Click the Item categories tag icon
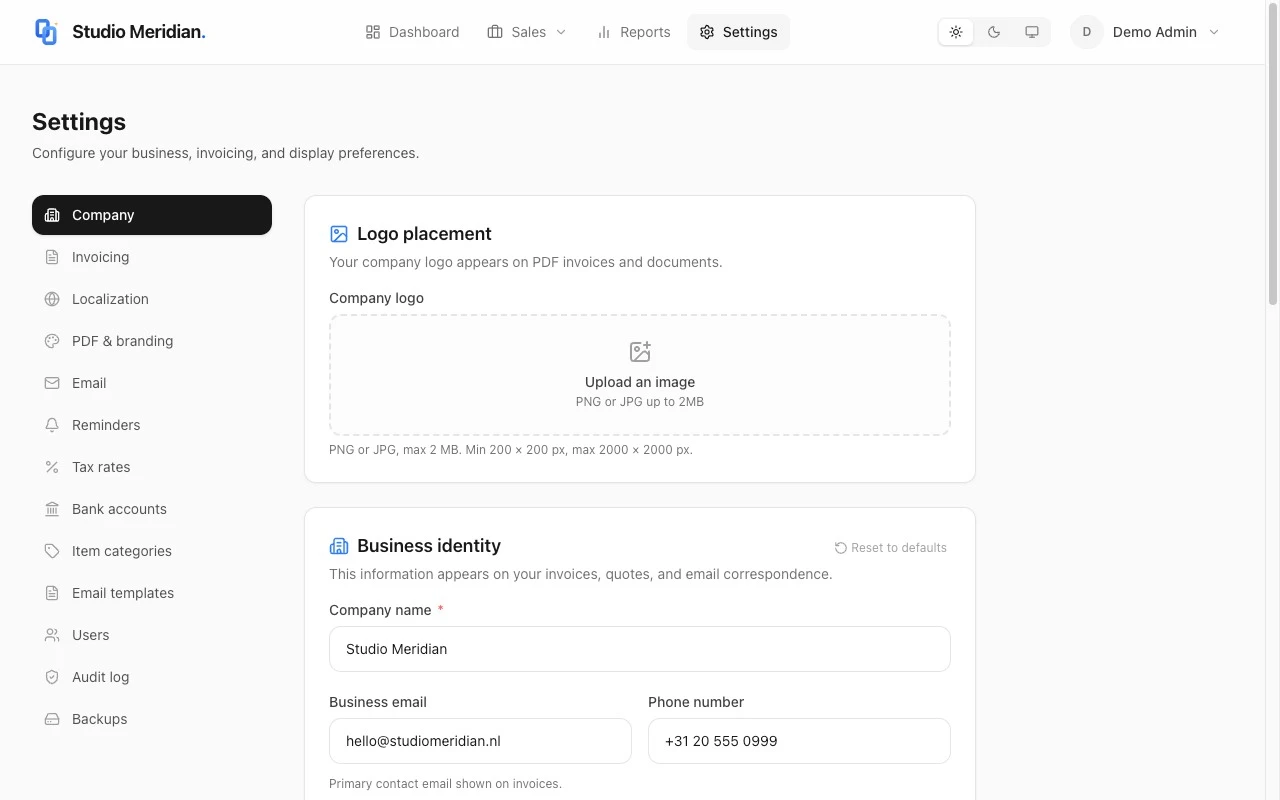Viewport: 1280px width, 800px height. tap(52, 551)
